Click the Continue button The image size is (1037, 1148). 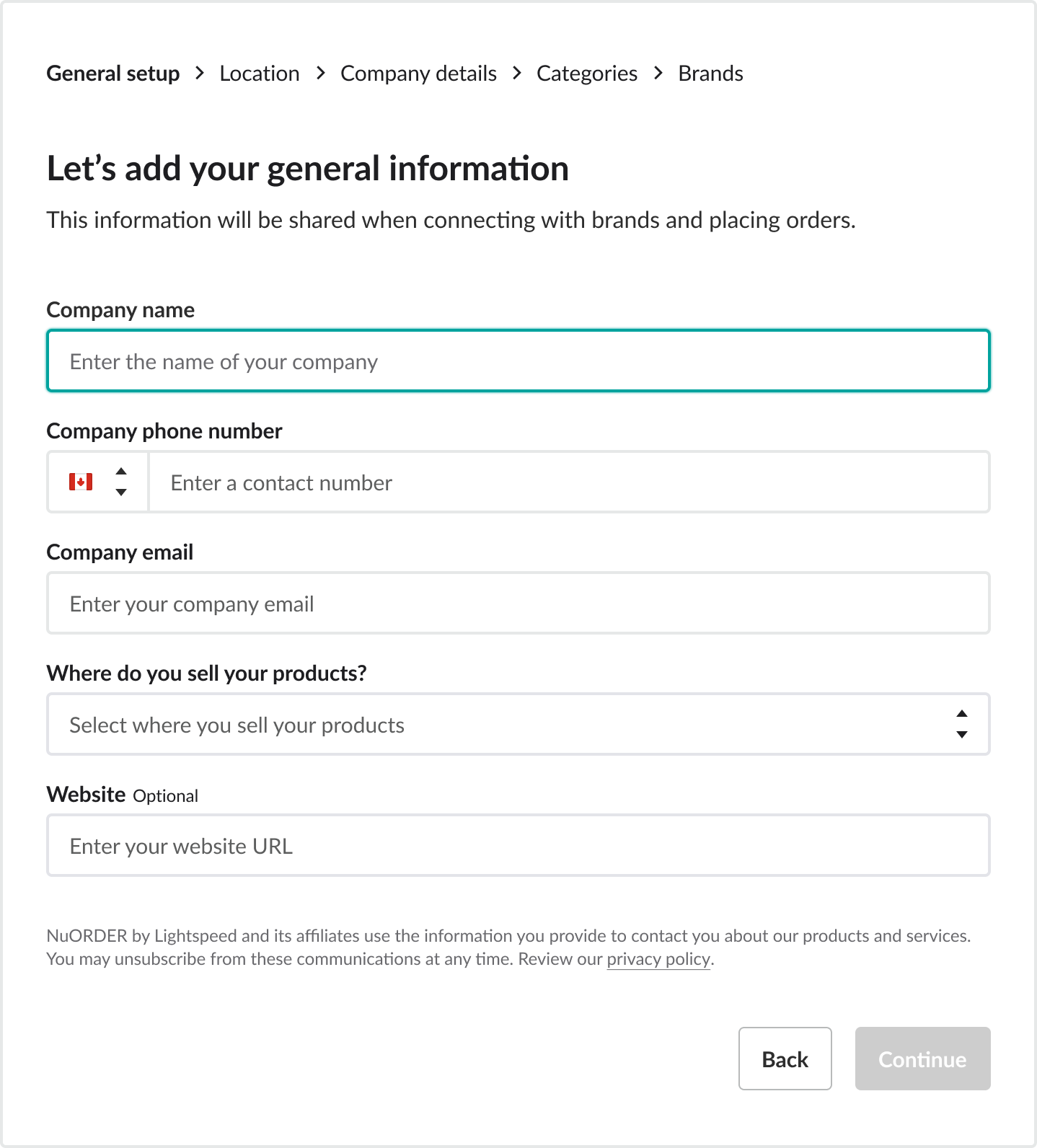pyautogui.click(x=922, y=1059)
